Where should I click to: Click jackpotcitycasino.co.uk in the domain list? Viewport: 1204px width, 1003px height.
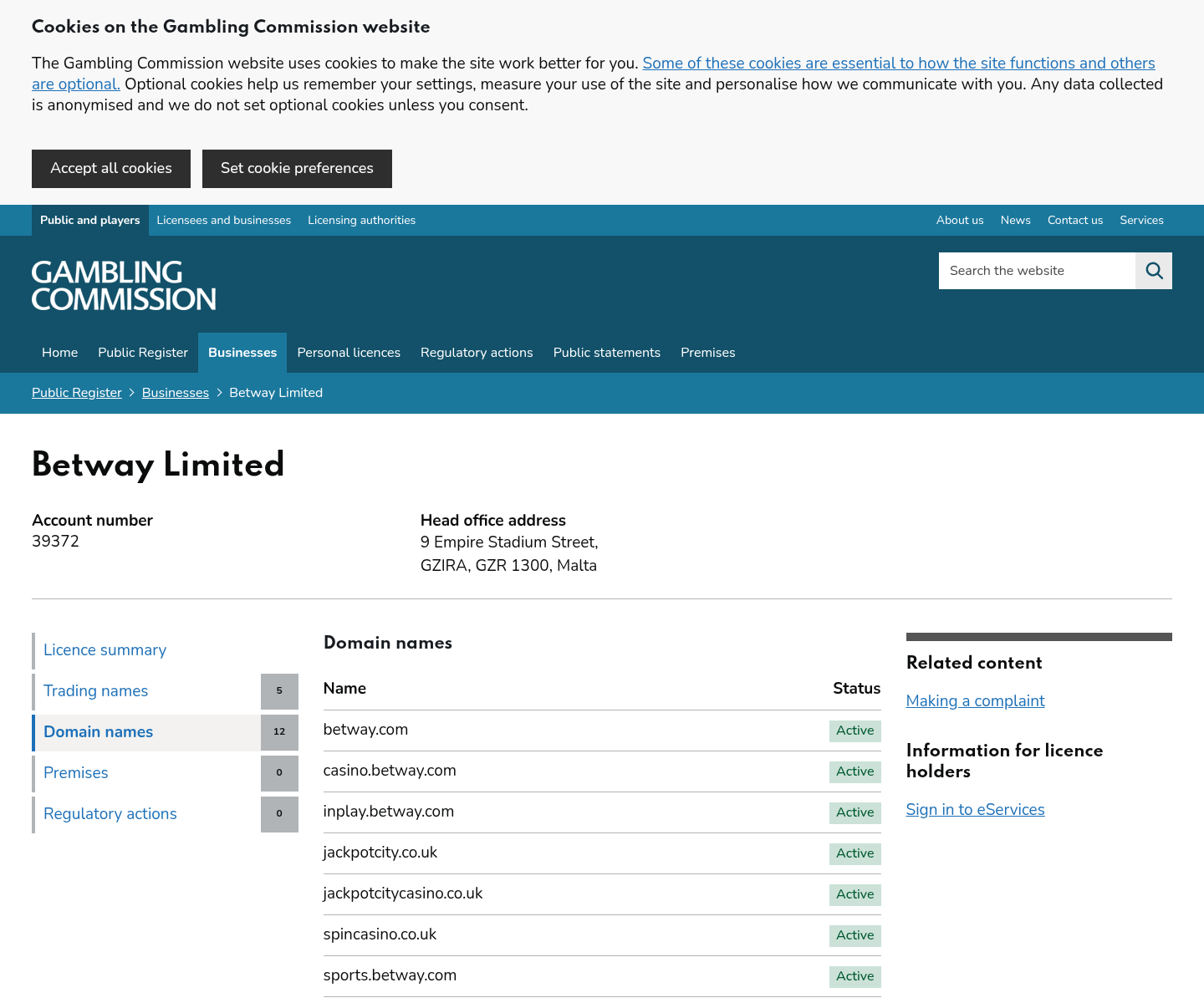pyautogui.click(x=403, y=894)
